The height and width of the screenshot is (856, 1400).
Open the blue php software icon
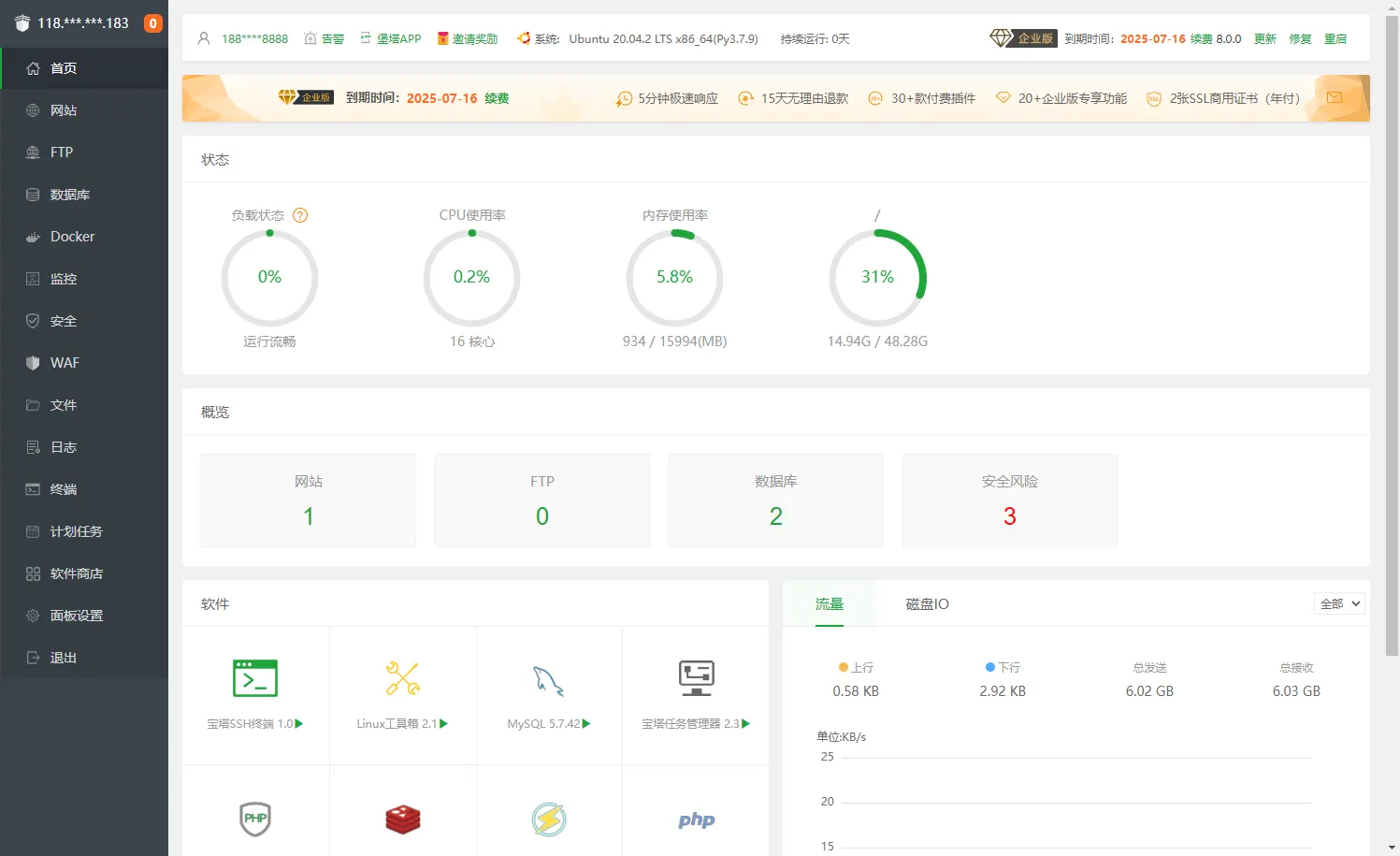click(696, 820)
